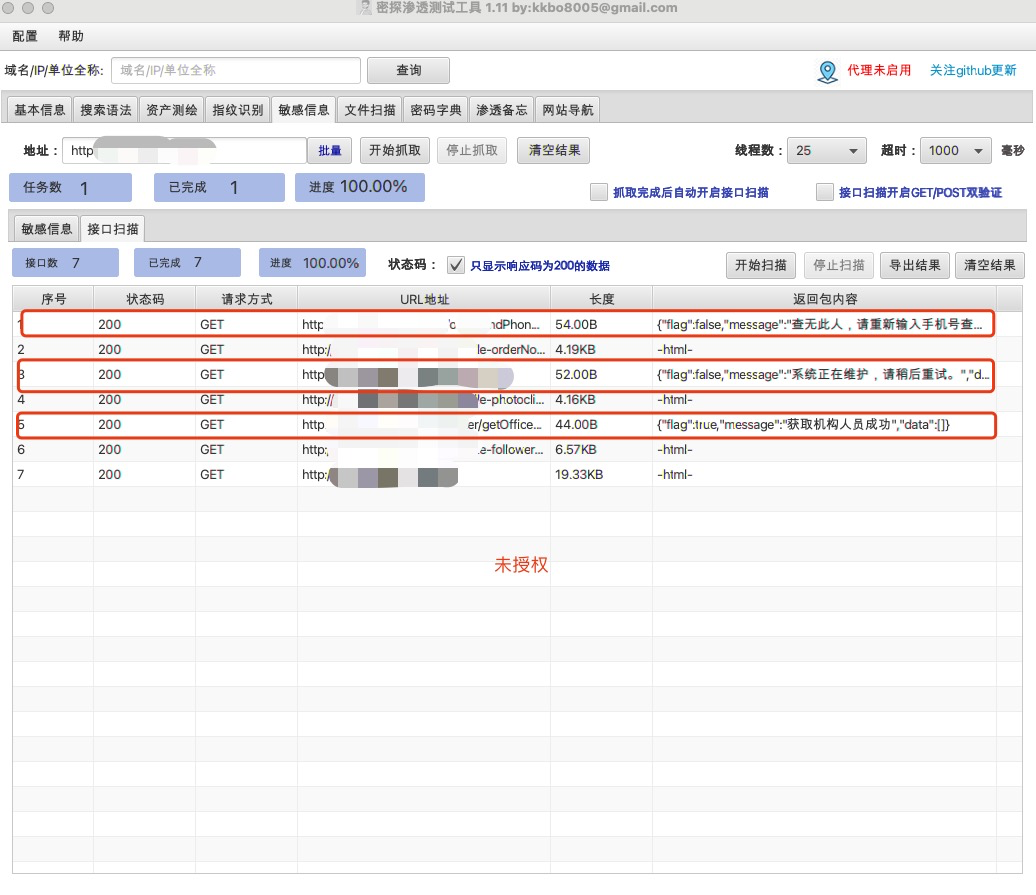Switch to the 资产测绘 tab

tap(172, 110)
